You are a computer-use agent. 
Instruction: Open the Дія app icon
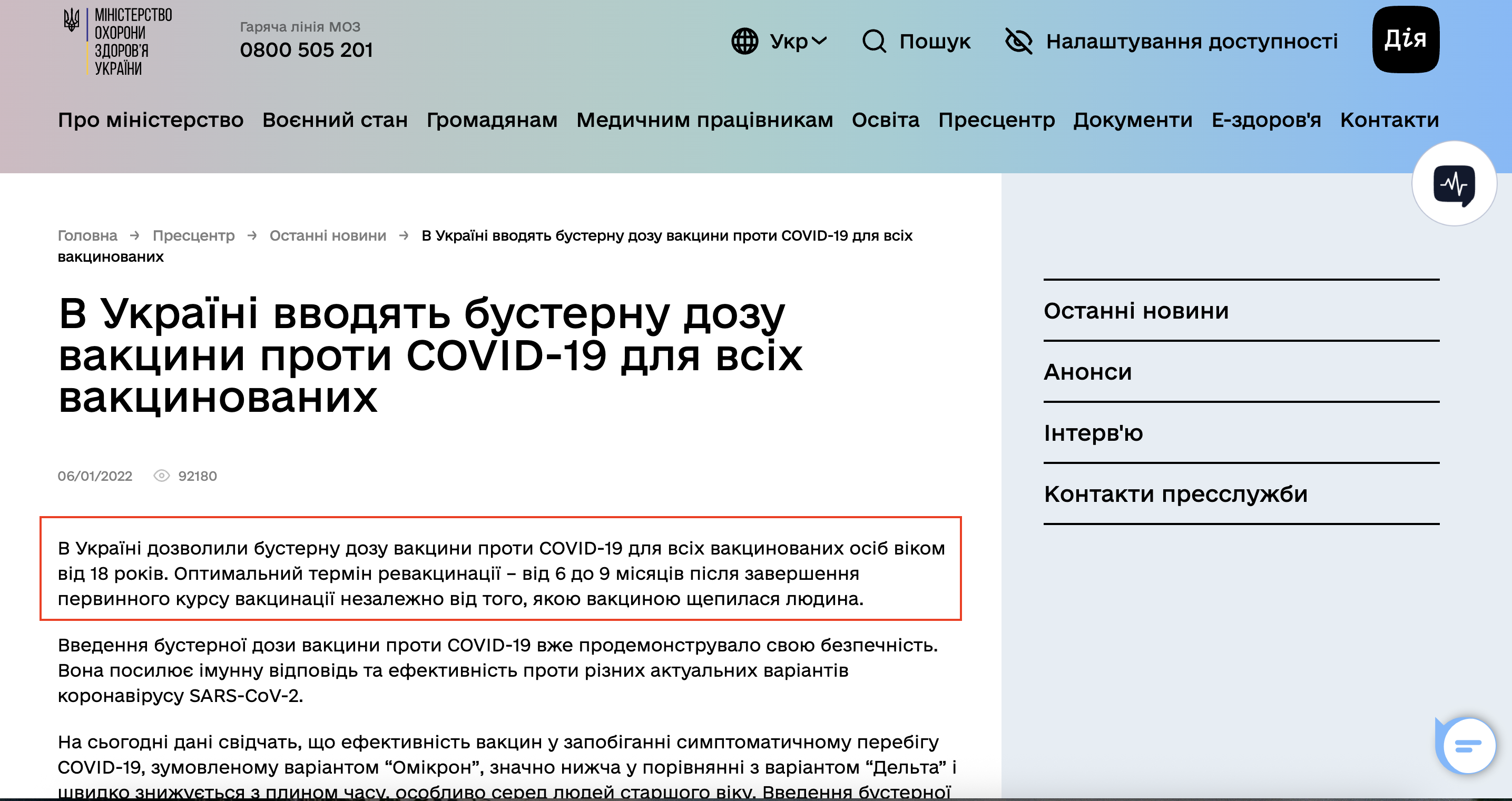click(1405, 39)
